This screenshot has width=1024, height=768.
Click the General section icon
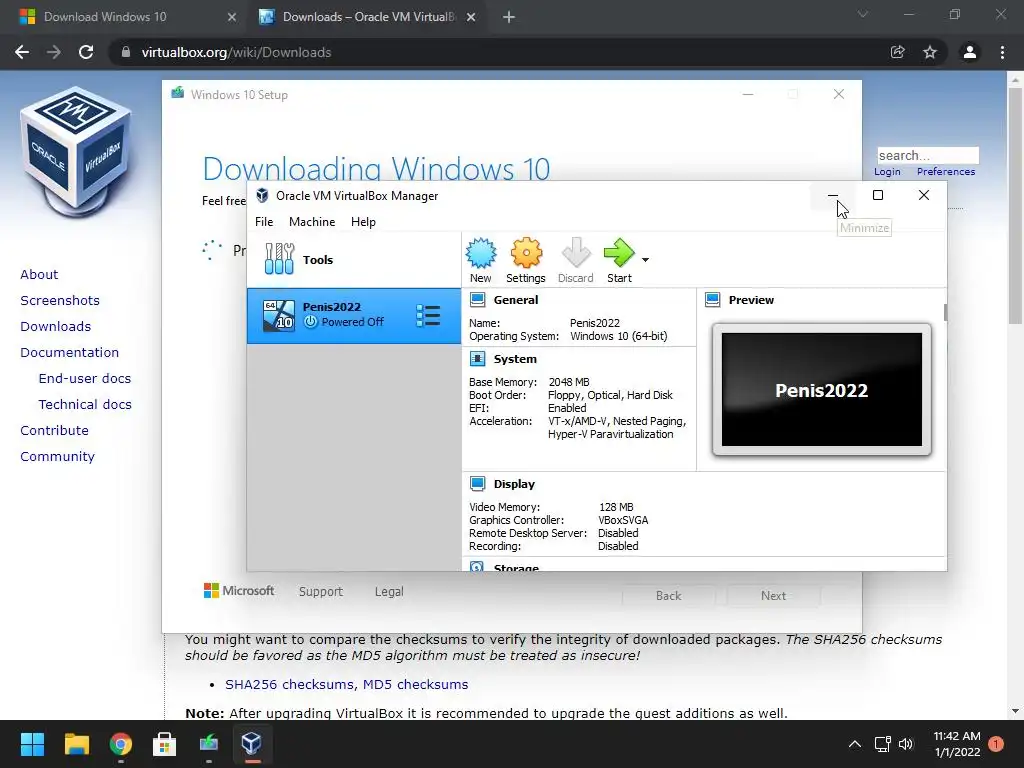click(x=477, y=300)
